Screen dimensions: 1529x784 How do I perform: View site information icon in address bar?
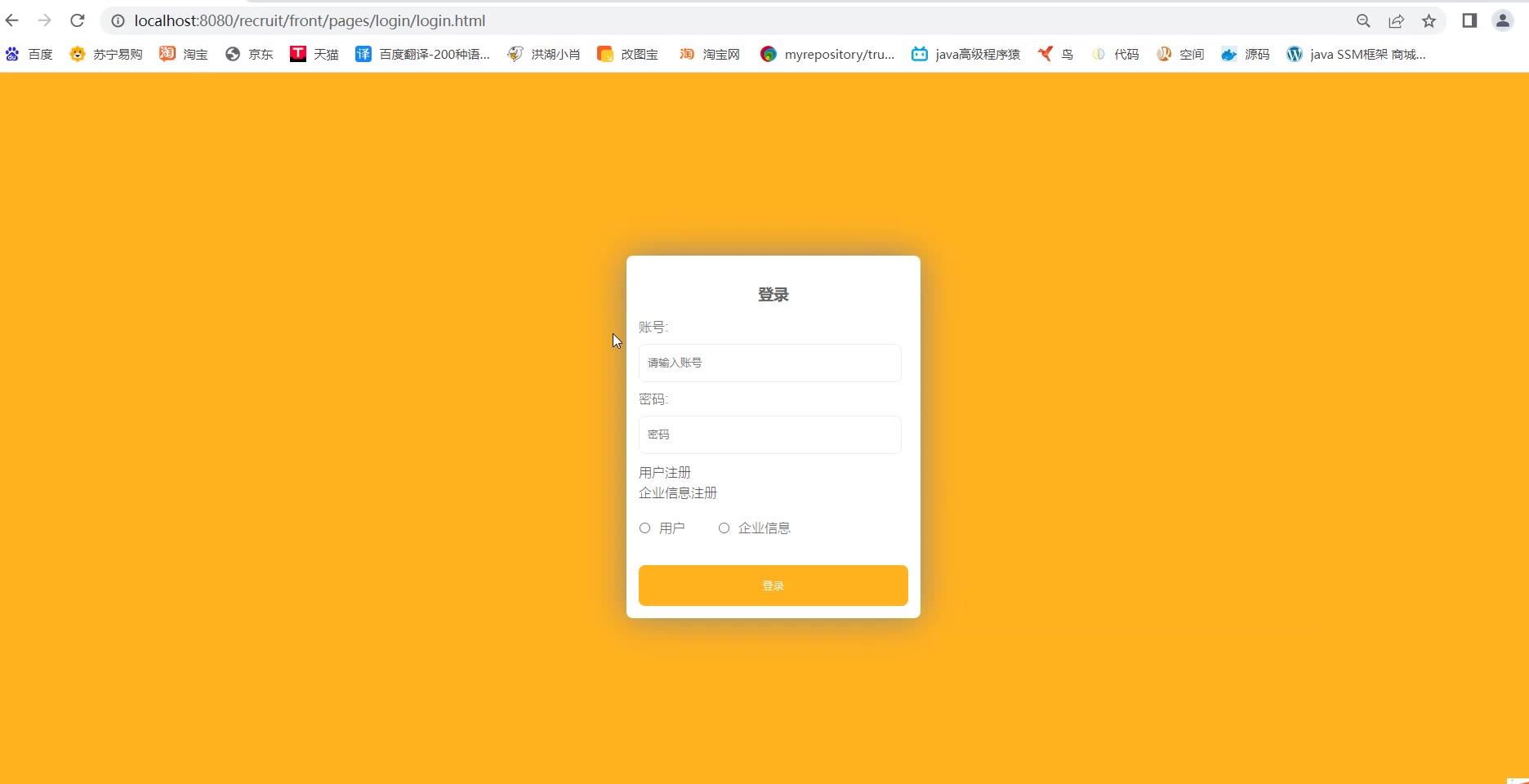(x=118, y=20)
